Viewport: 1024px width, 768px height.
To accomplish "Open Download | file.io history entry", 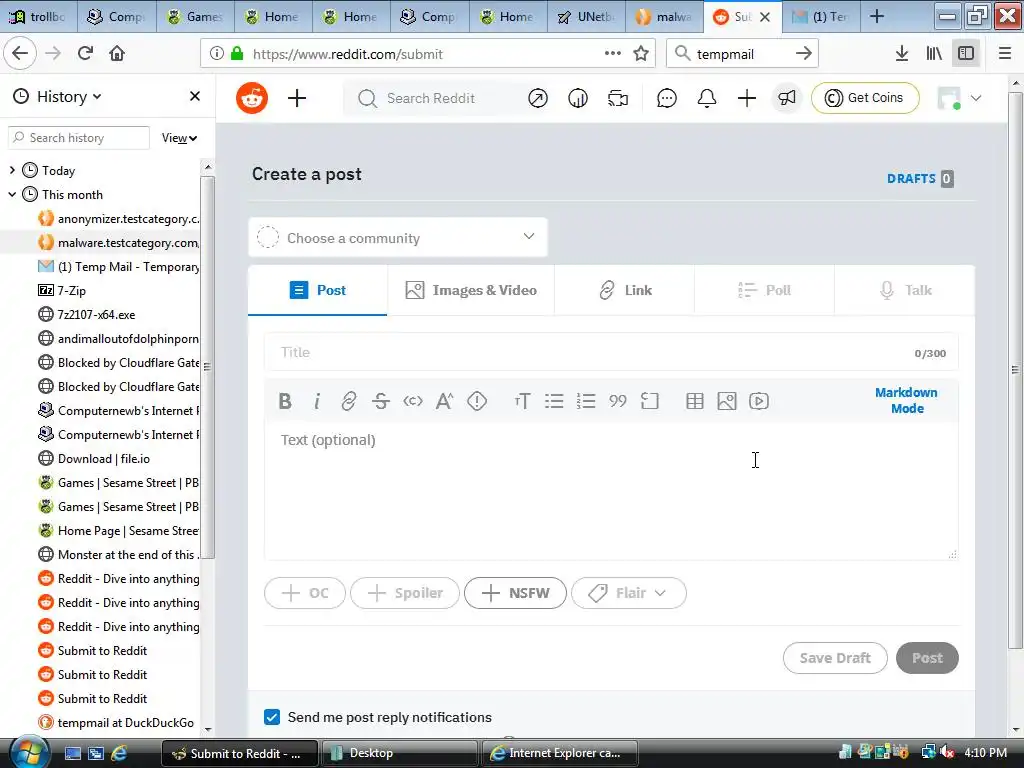I will (x=104, y=458).
